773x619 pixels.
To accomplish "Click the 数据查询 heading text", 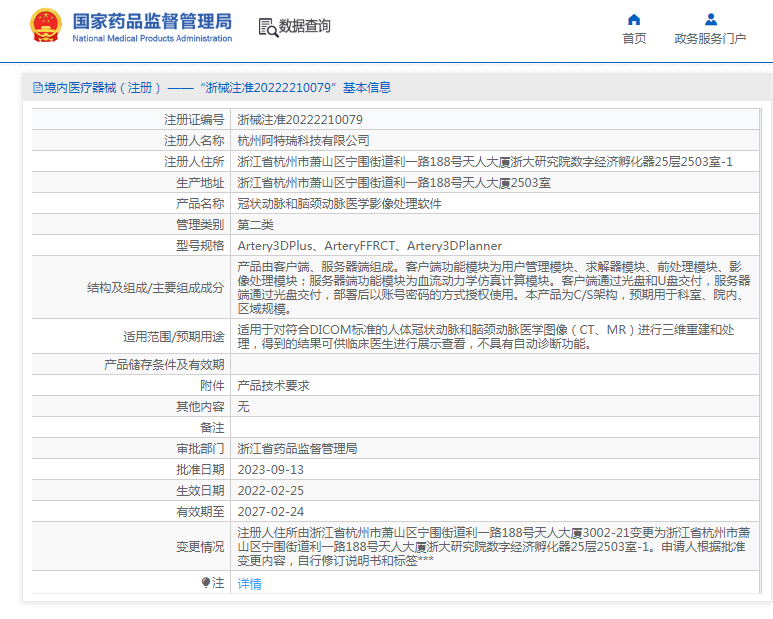I will (305, 26).
